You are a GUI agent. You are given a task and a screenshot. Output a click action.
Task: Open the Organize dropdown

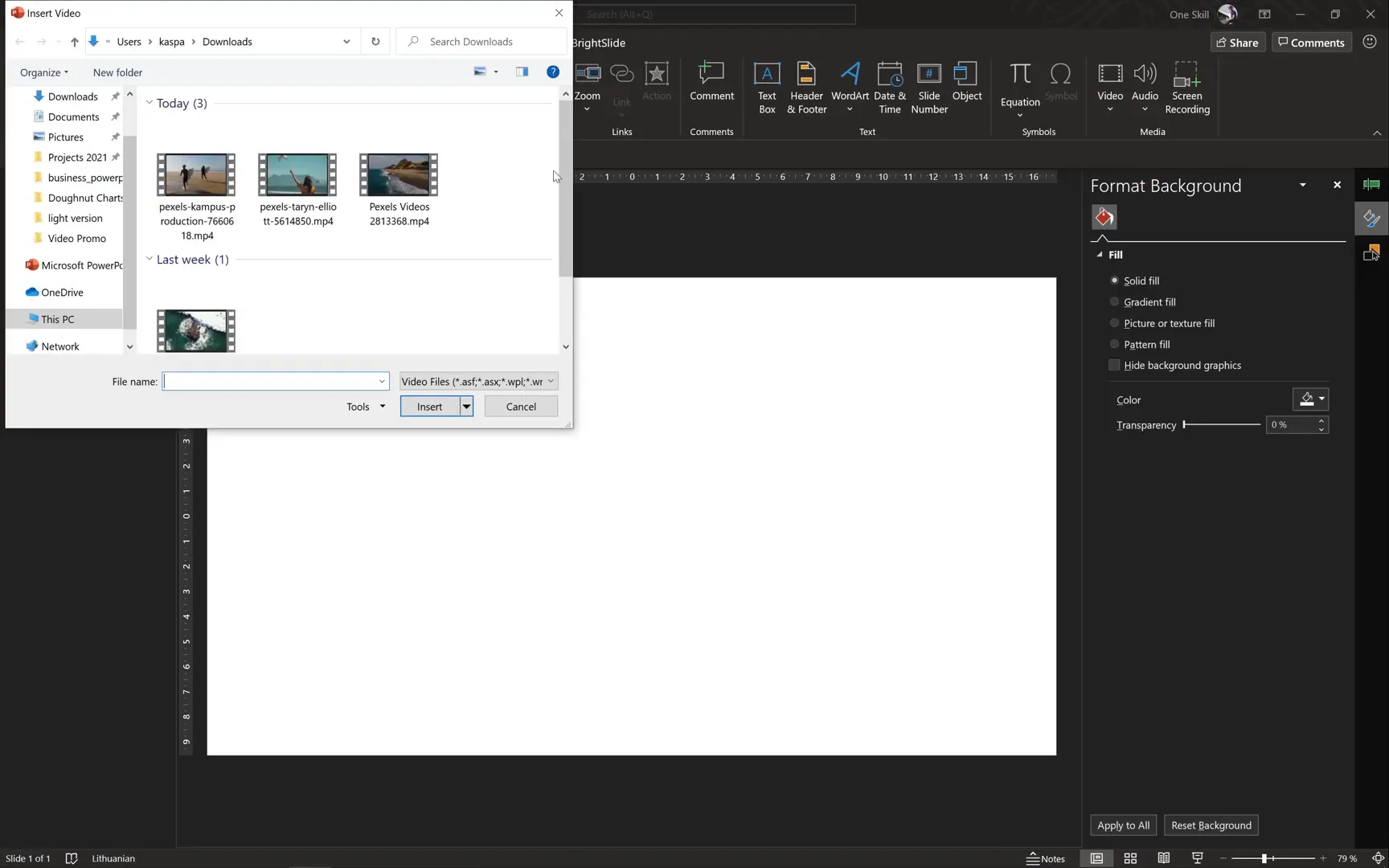[x=43, y=72]
